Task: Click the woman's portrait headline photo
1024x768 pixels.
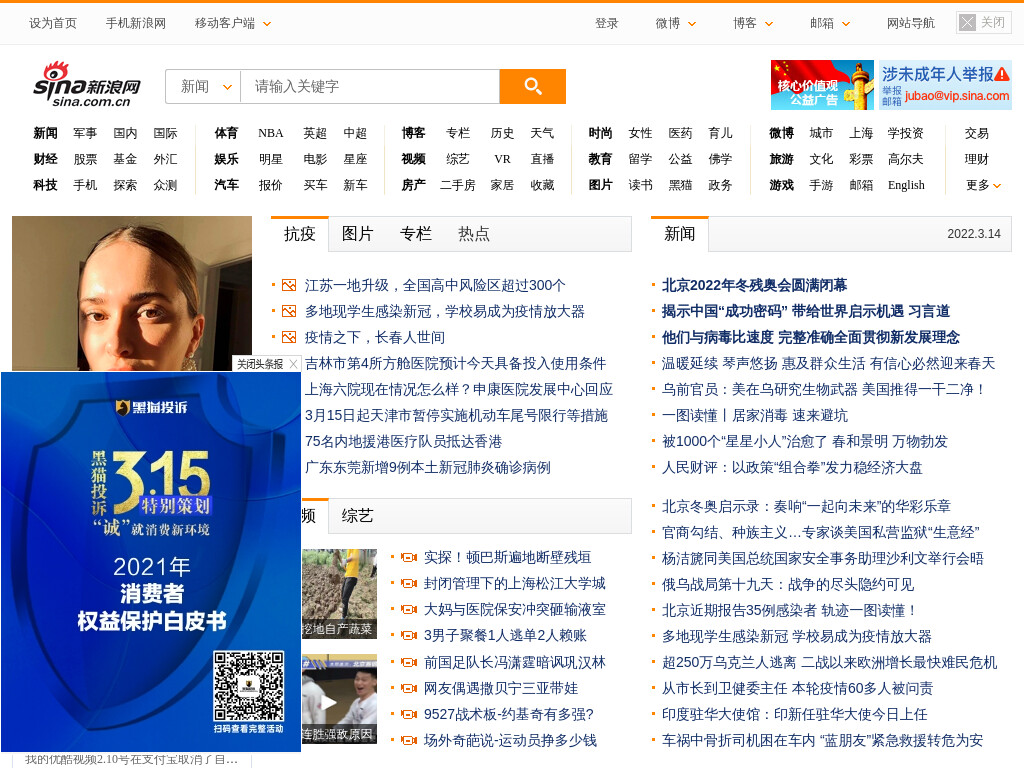Action: 132,293
